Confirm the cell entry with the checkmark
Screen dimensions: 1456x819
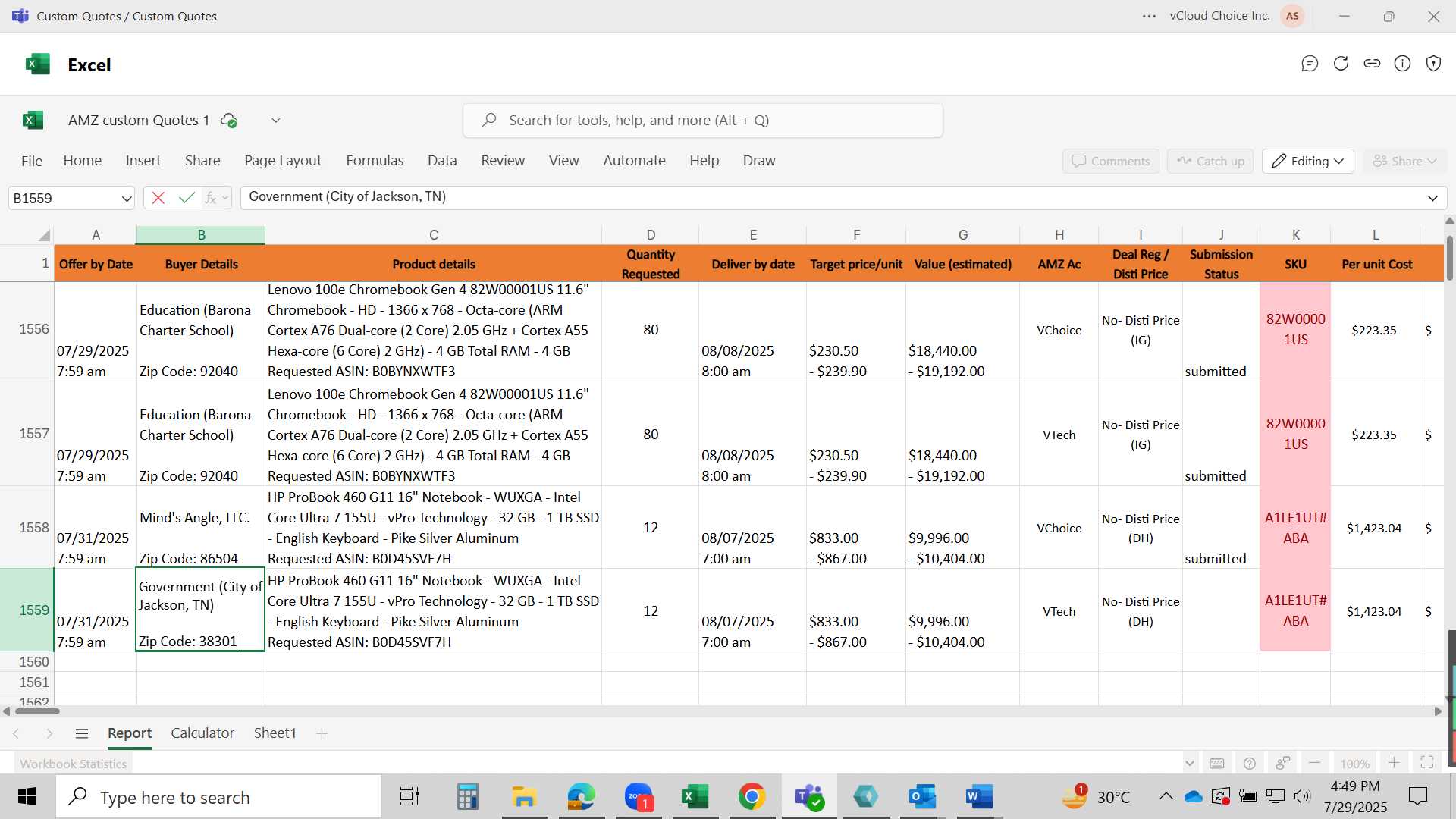click(x=187, y=198)
